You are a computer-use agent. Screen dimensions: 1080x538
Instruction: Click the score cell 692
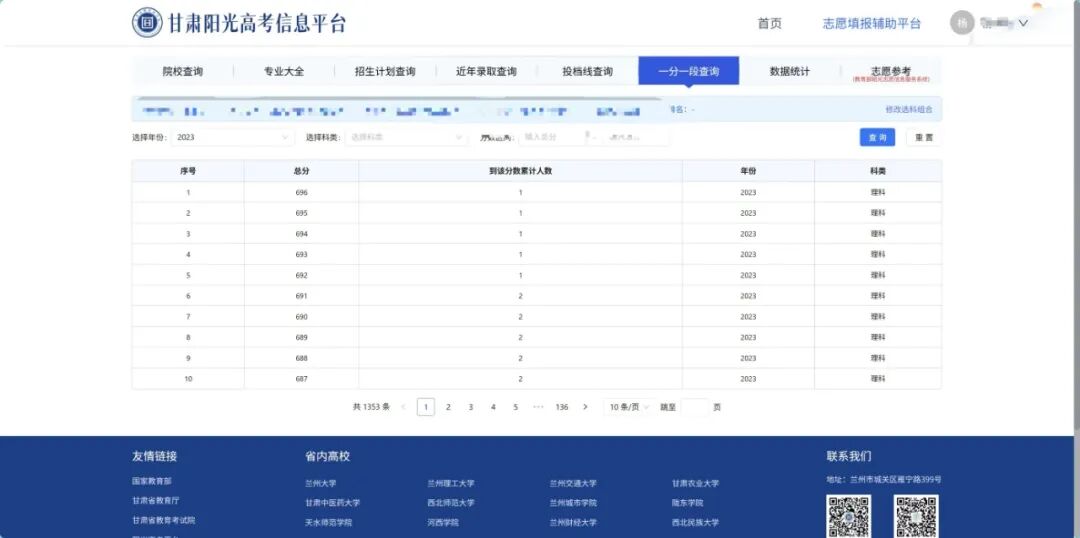click(x=301, y=275)
